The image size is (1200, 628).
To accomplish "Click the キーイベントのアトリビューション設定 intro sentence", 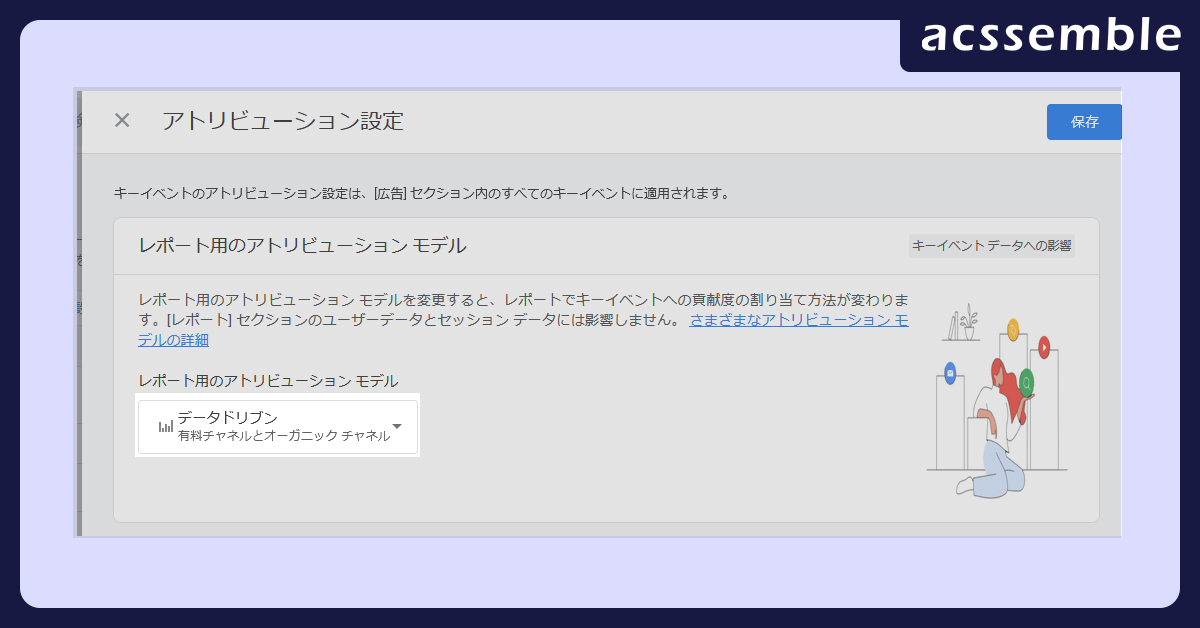I will pos(421,193).
